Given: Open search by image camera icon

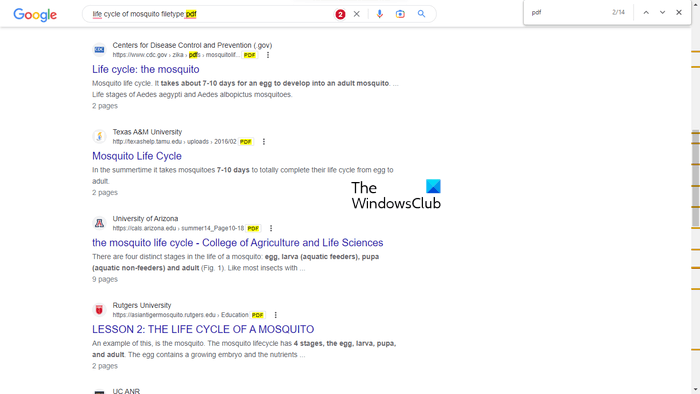Looking at the screenshot, I should (400, 14).
